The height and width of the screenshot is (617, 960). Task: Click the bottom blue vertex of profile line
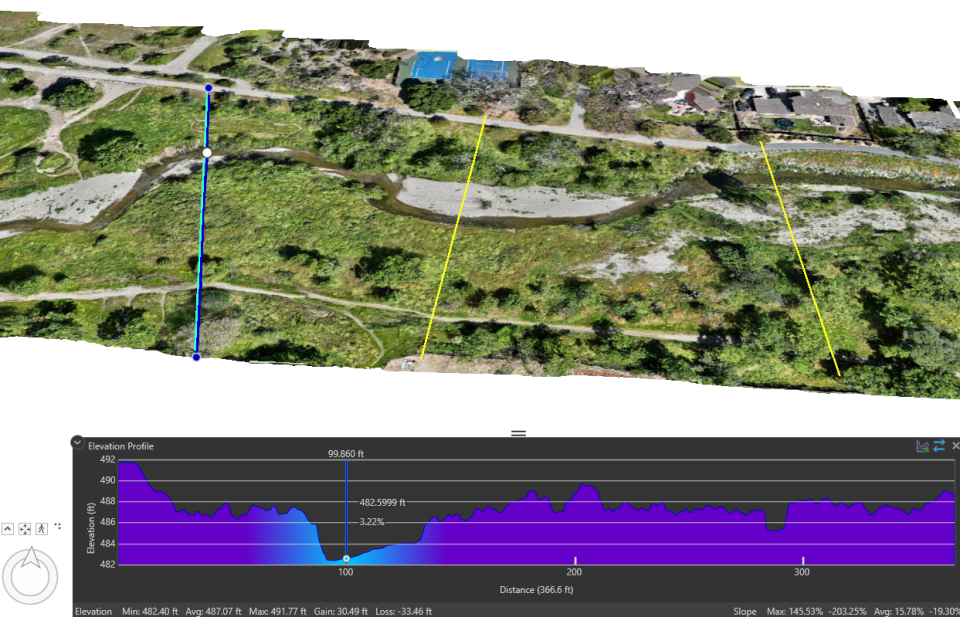coord(197,357)
